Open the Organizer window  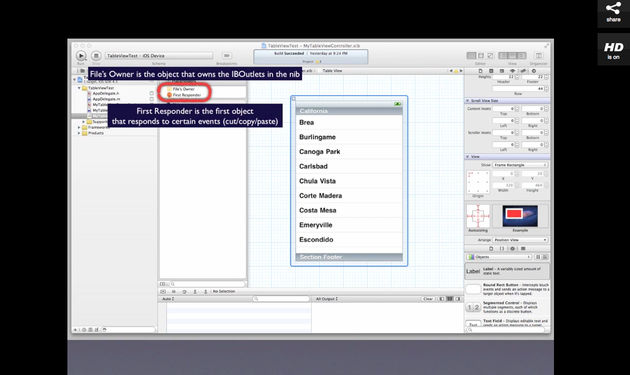539,55
